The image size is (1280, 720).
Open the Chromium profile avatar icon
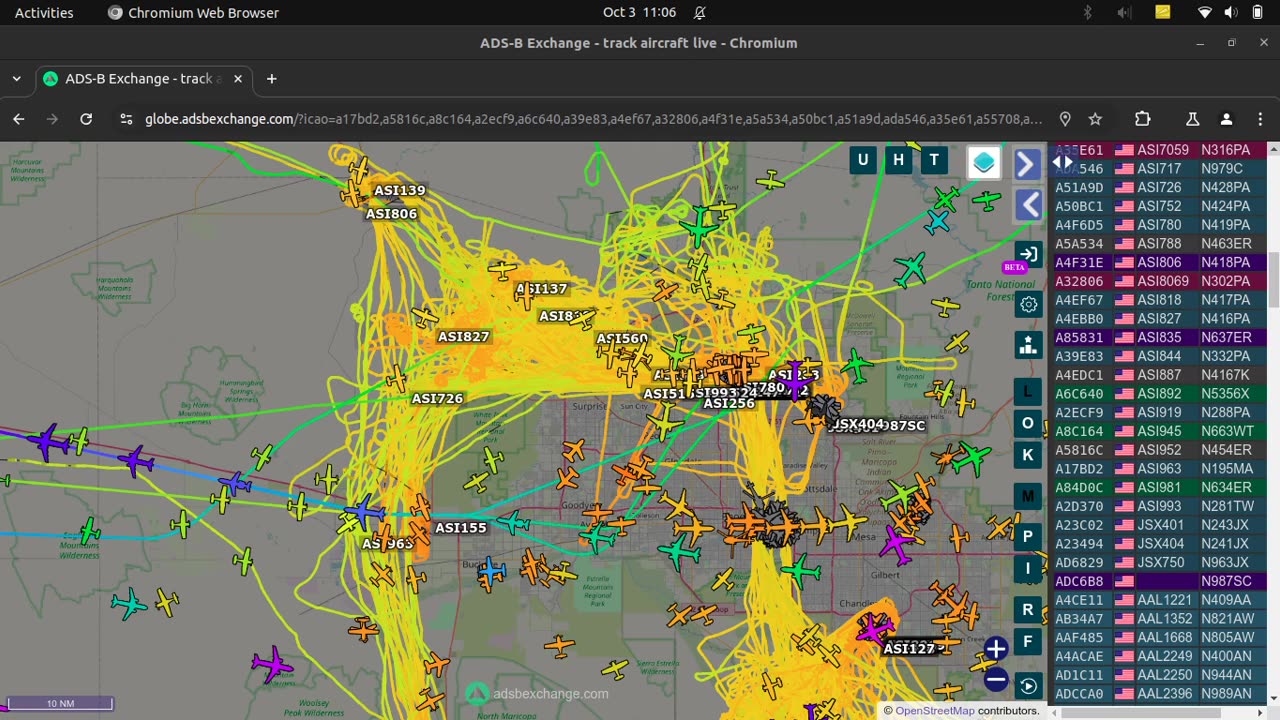[x=1226, y=119]
